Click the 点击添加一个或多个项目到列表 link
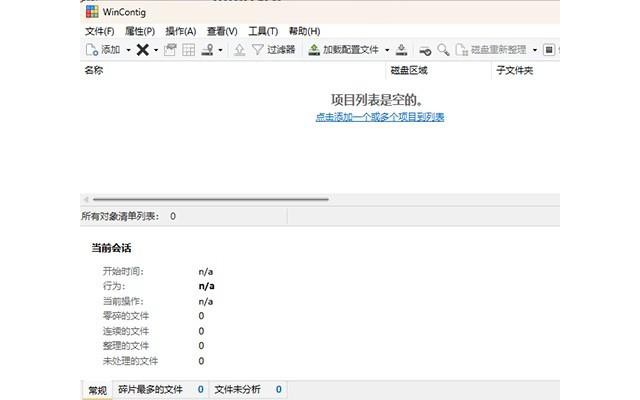 pyautogui.click(x=380, y=118)
